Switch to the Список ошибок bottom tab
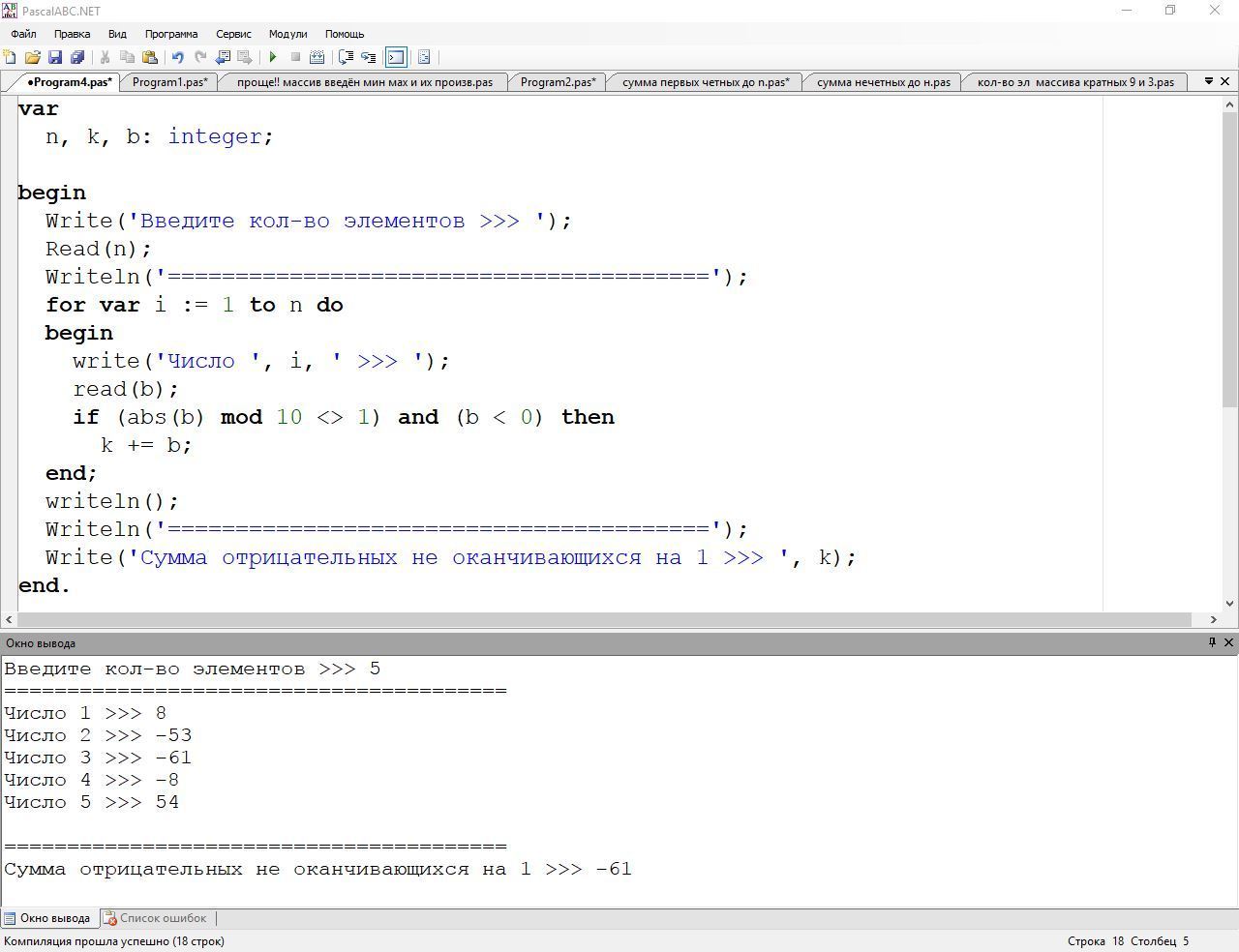 (x=156, y=918)
